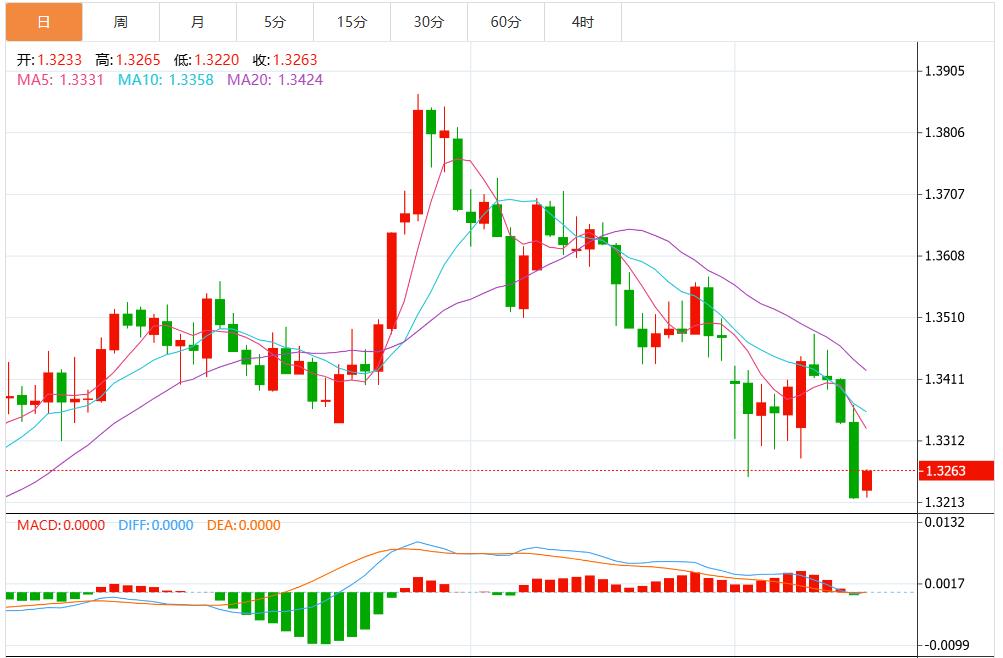The height and width of the screenshot is (658, 1003).
Task: Open the 5分 timeframe tab
Action: click(274, 22)
